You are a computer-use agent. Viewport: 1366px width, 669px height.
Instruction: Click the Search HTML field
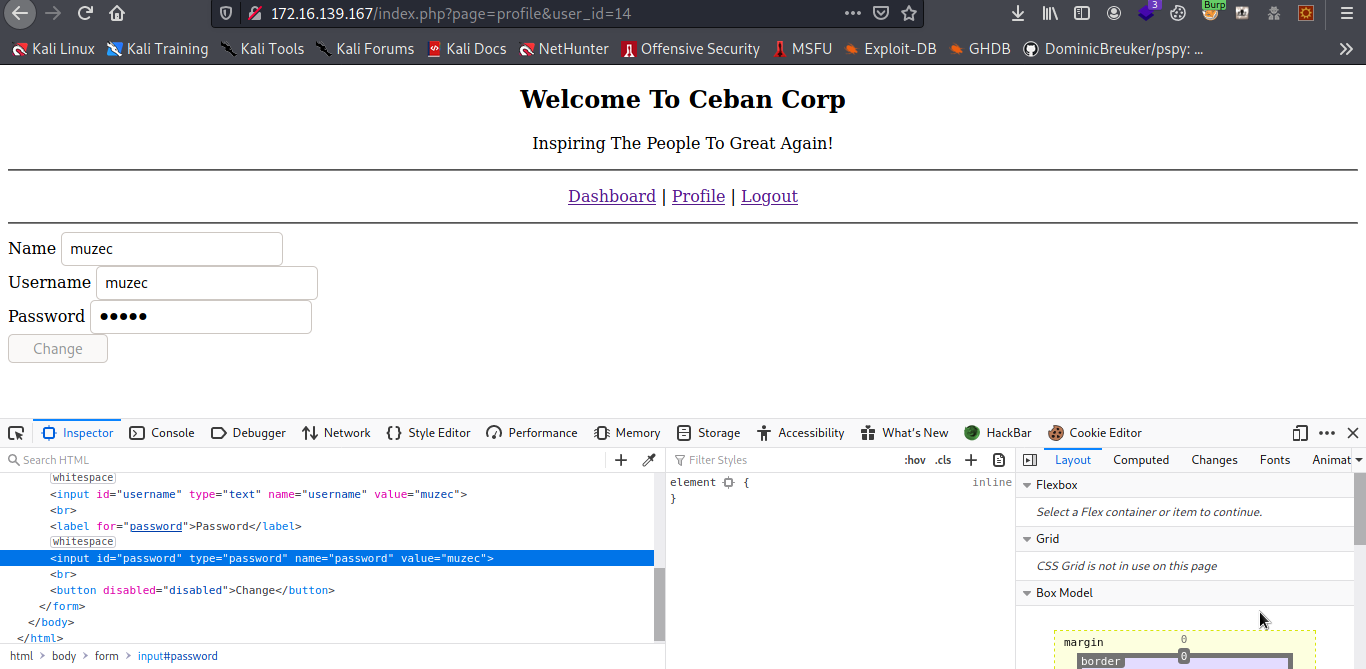point(305,460)
